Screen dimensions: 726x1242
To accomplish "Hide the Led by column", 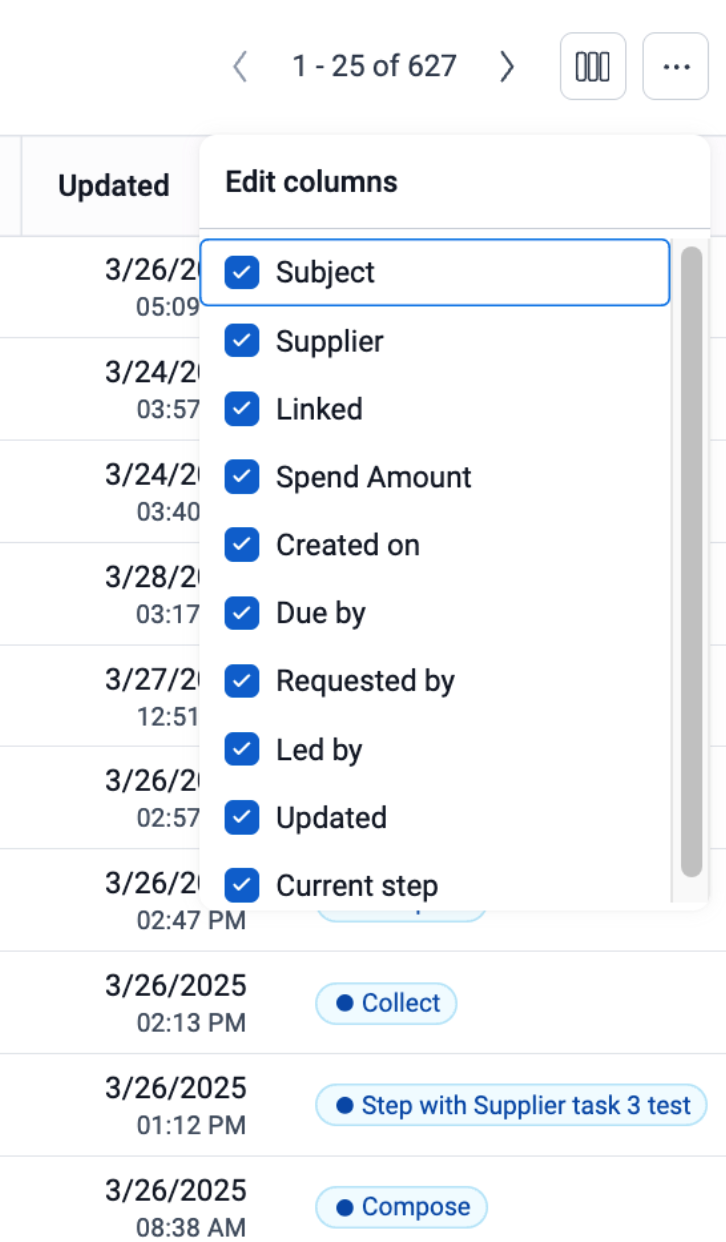I will [x=242, y=749].
